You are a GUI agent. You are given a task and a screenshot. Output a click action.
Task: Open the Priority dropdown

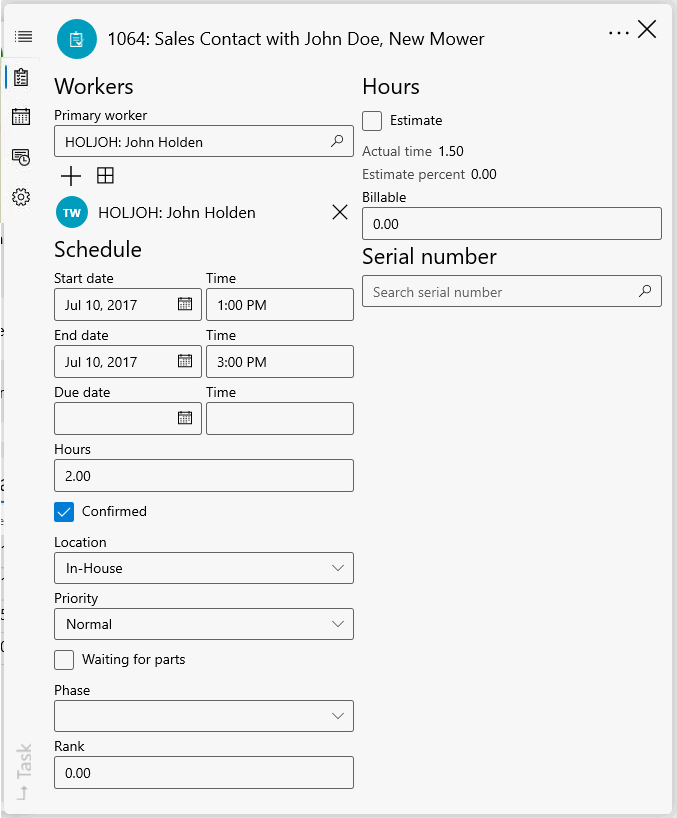click(204, 624)
